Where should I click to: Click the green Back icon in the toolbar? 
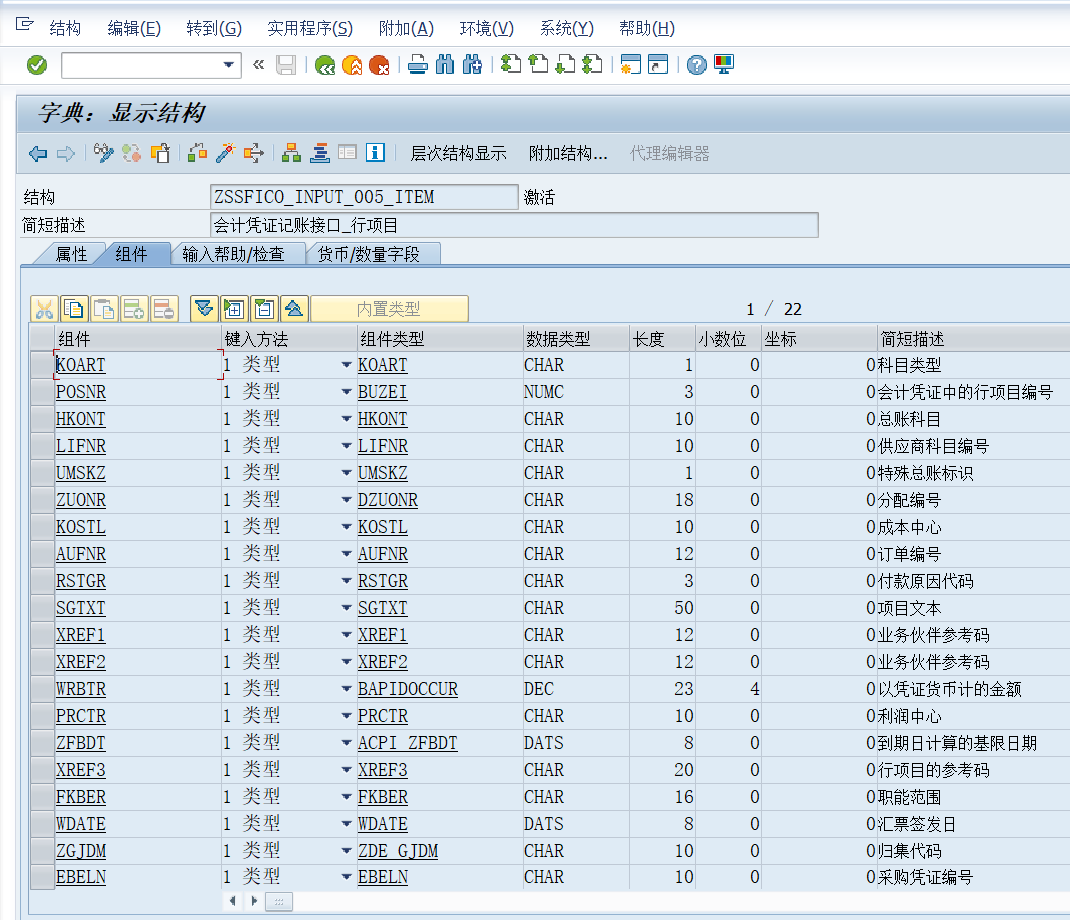pos(325,65)
